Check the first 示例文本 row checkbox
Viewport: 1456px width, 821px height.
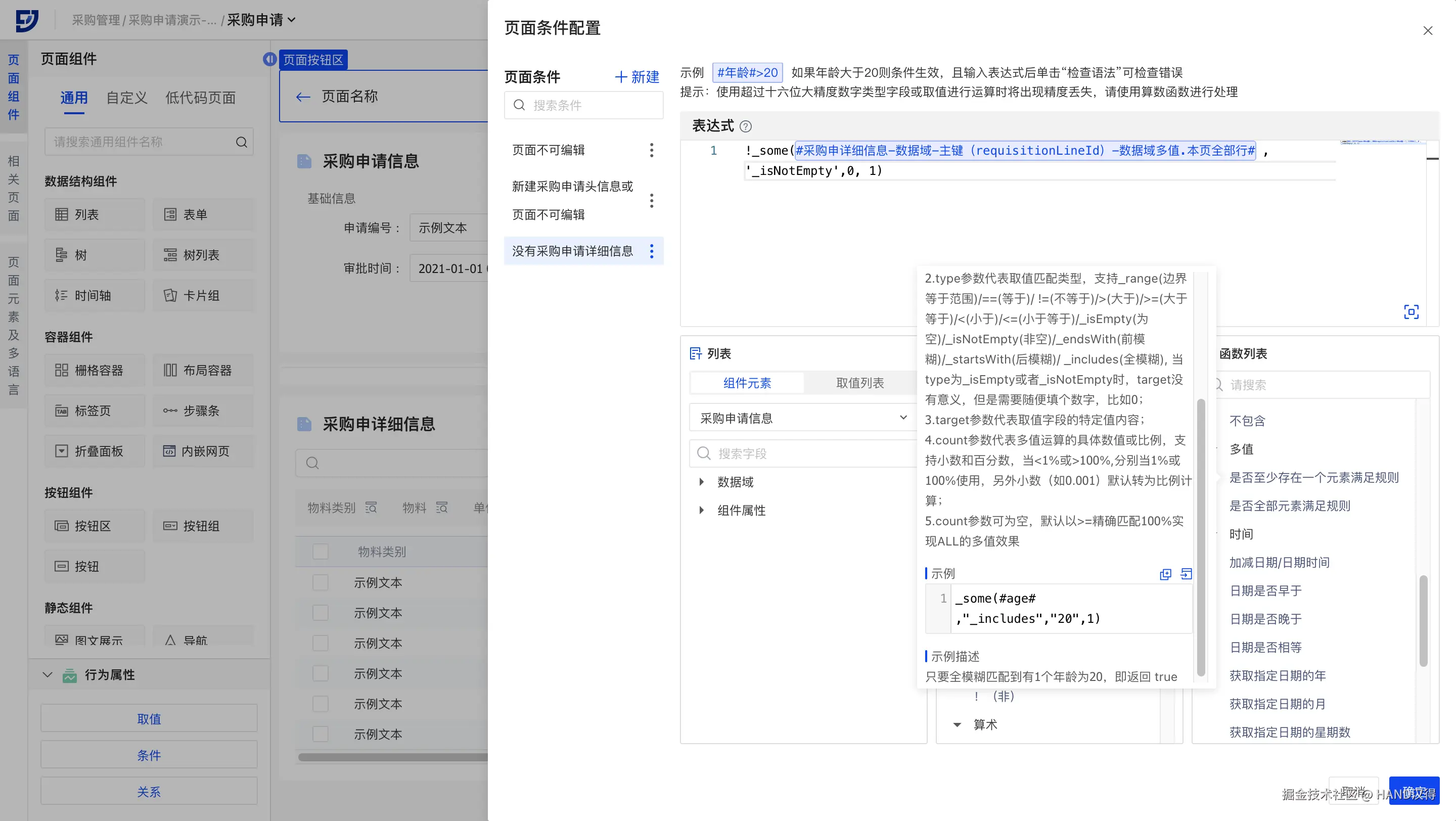click(321, 582)
